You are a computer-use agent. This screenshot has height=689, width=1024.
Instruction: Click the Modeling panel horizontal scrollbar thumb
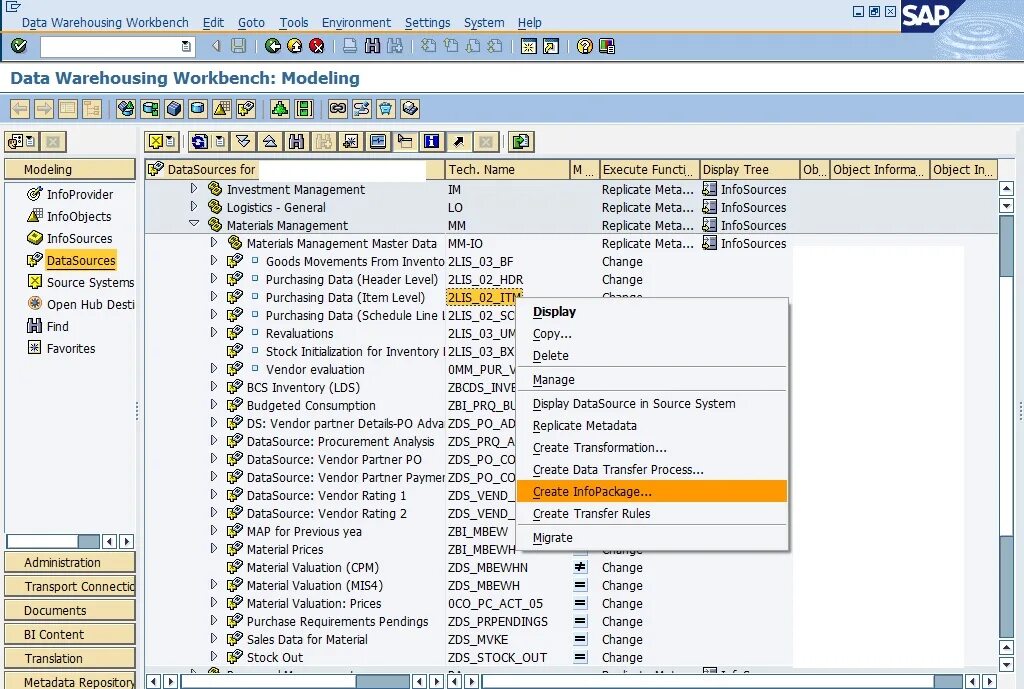click(x=88, y=541)
